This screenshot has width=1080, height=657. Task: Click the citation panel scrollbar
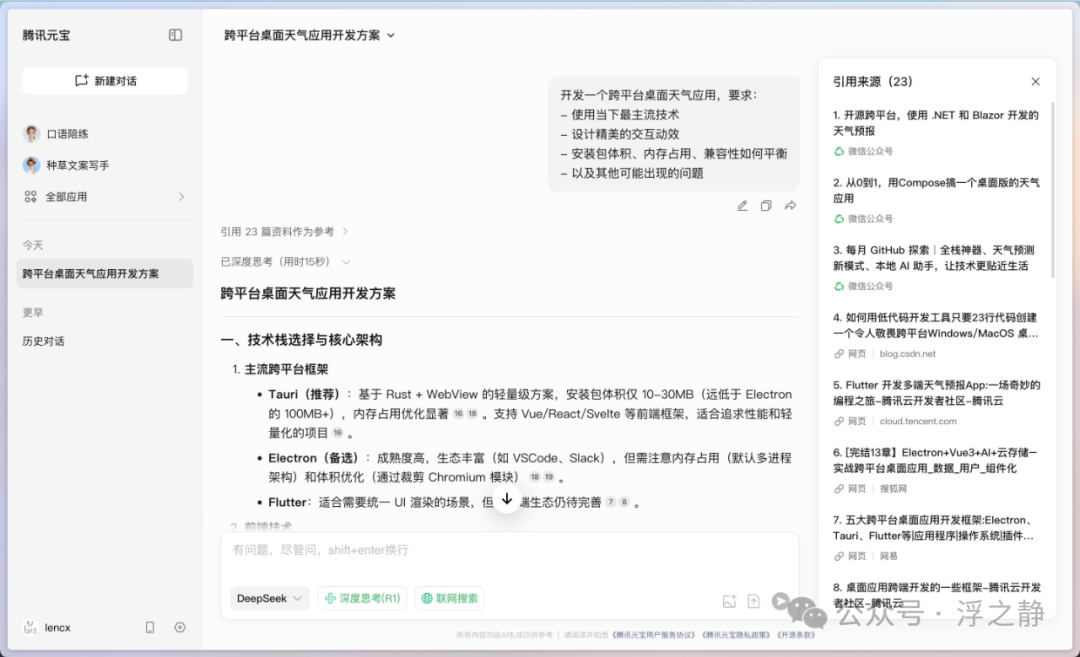(1052, 189)
